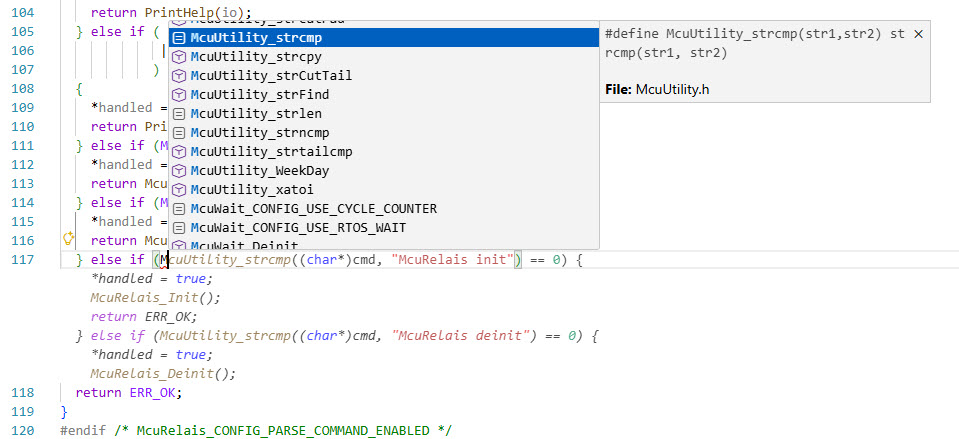Choose the McuUtility_strCutTail suggestion
This screenshot has width=959, height=439.
(270, 75)
